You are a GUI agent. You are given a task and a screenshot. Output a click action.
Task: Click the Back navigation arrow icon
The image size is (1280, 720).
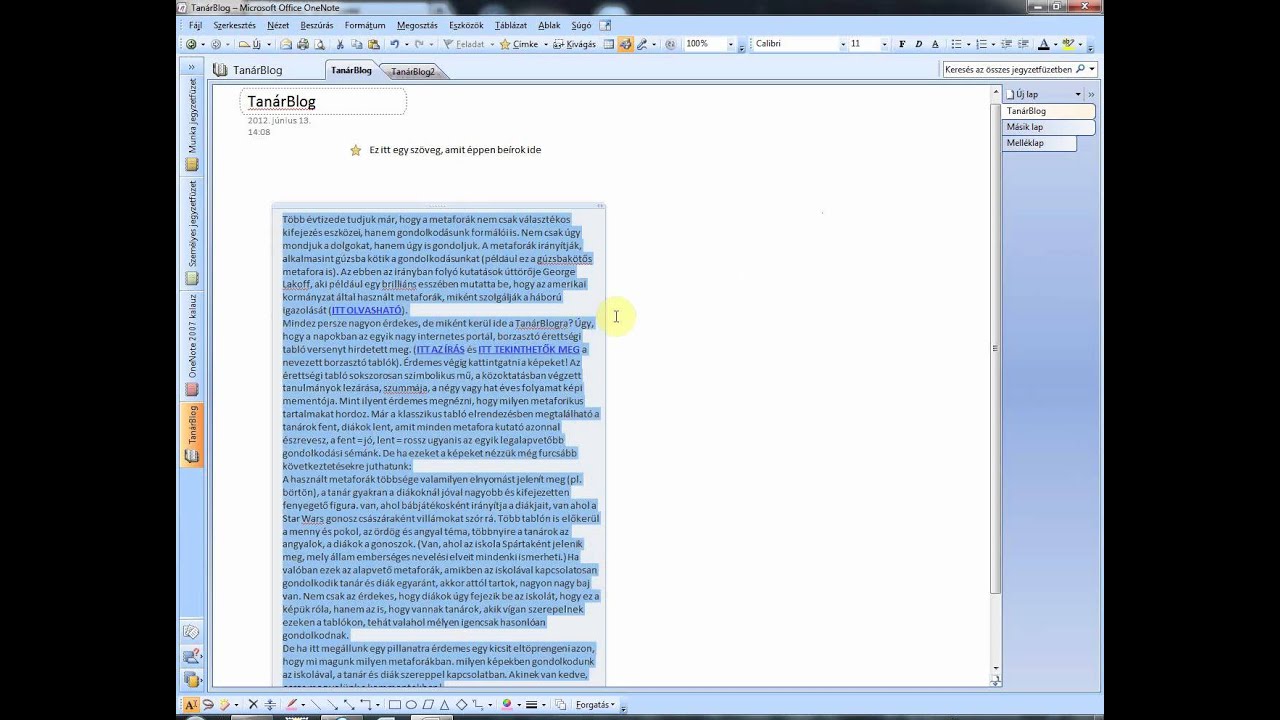191,44
